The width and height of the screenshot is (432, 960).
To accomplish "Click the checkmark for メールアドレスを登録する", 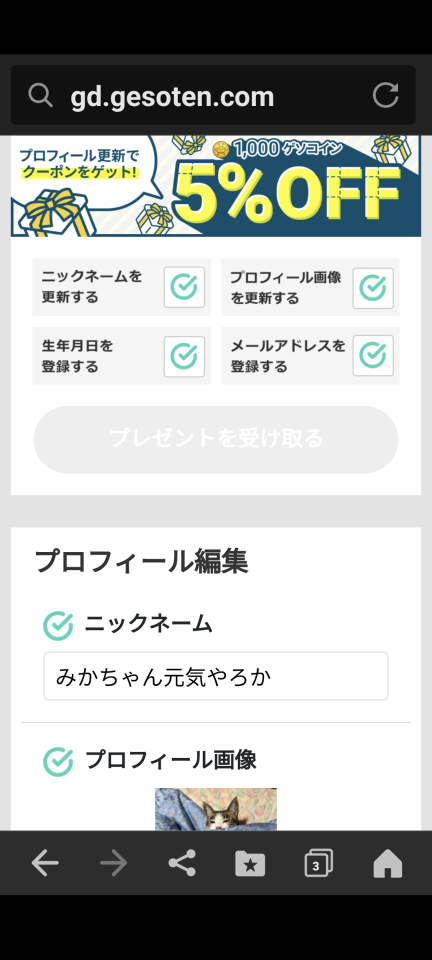I will point(373,356).
